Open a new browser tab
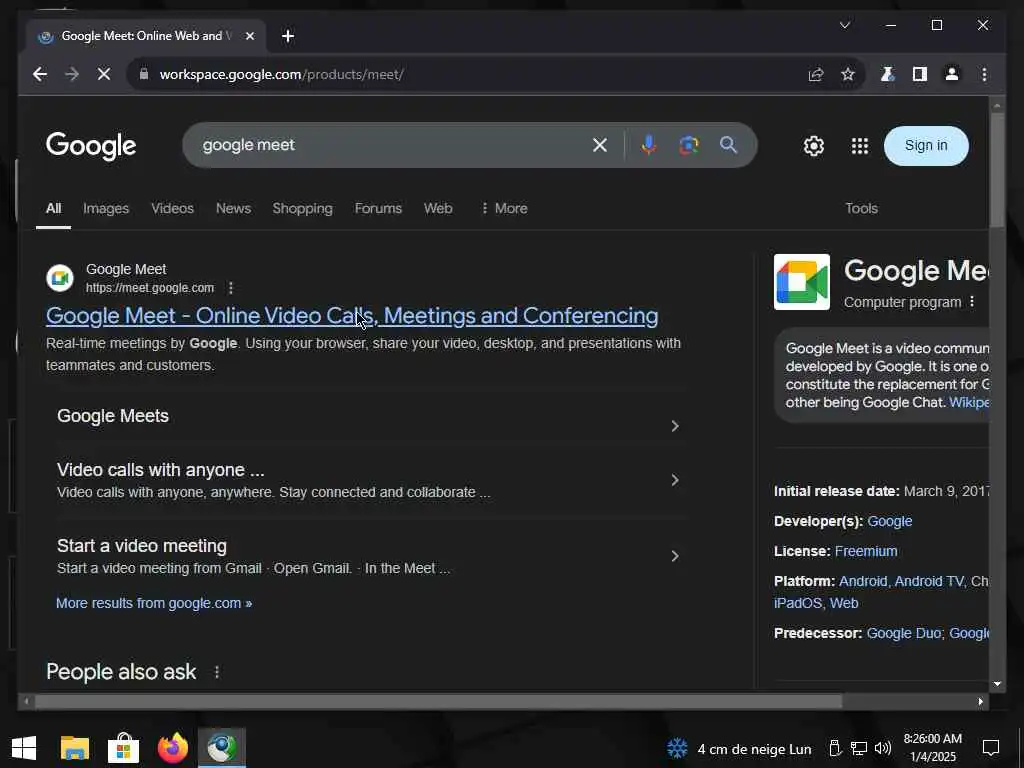Viewport: 1024px width, 768px height. pyautogui.click(x=288, y=36)
